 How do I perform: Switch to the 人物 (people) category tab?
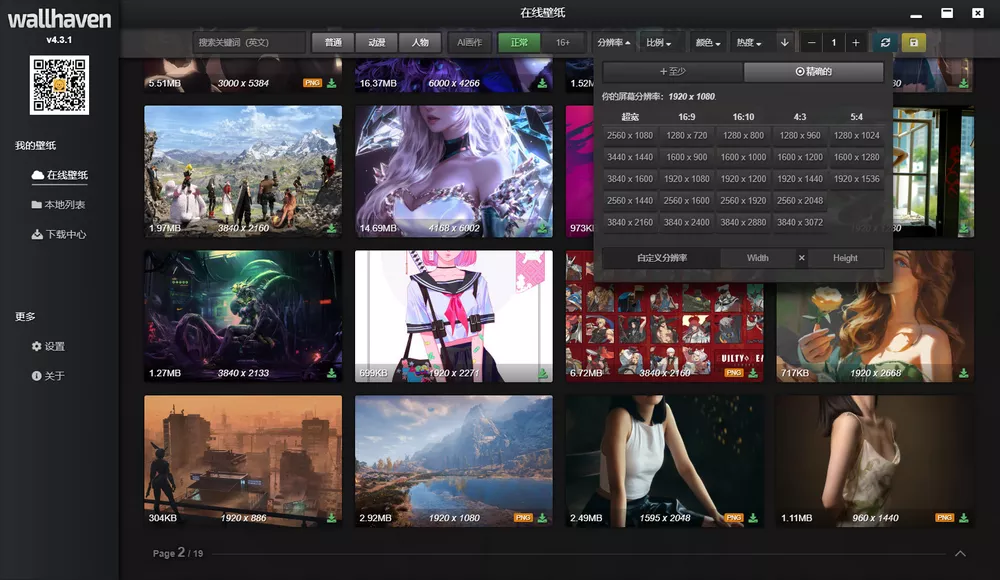[420, 43]
